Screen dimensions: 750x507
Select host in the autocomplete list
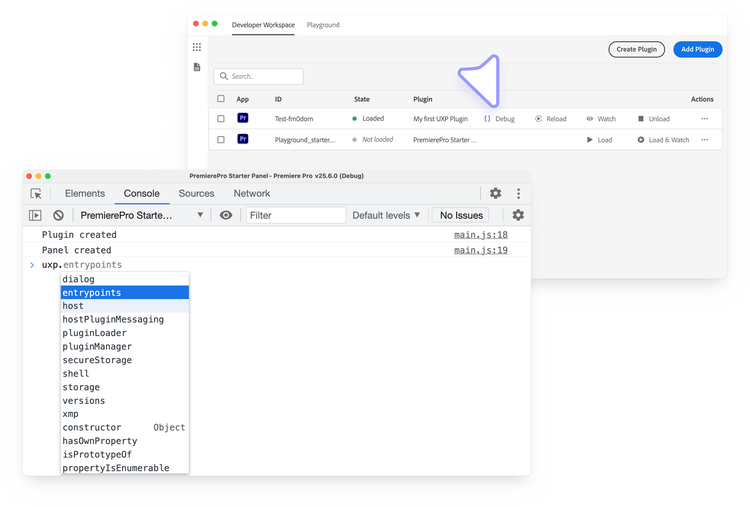click(x=125, y=306)
